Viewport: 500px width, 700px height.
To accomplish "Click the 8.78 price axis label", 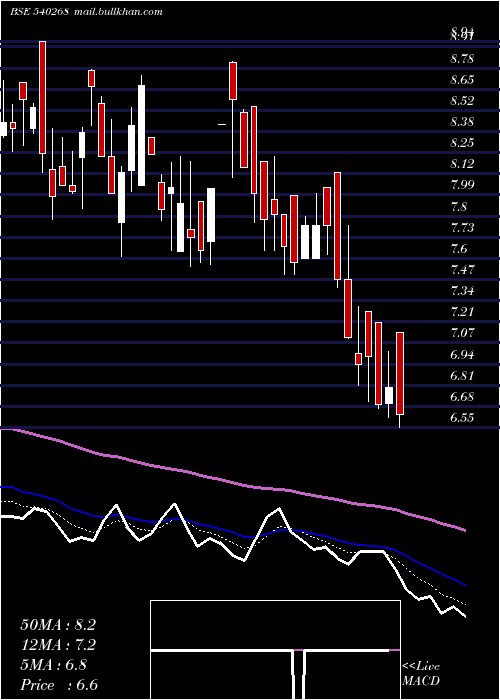I will tap(462, 58).
